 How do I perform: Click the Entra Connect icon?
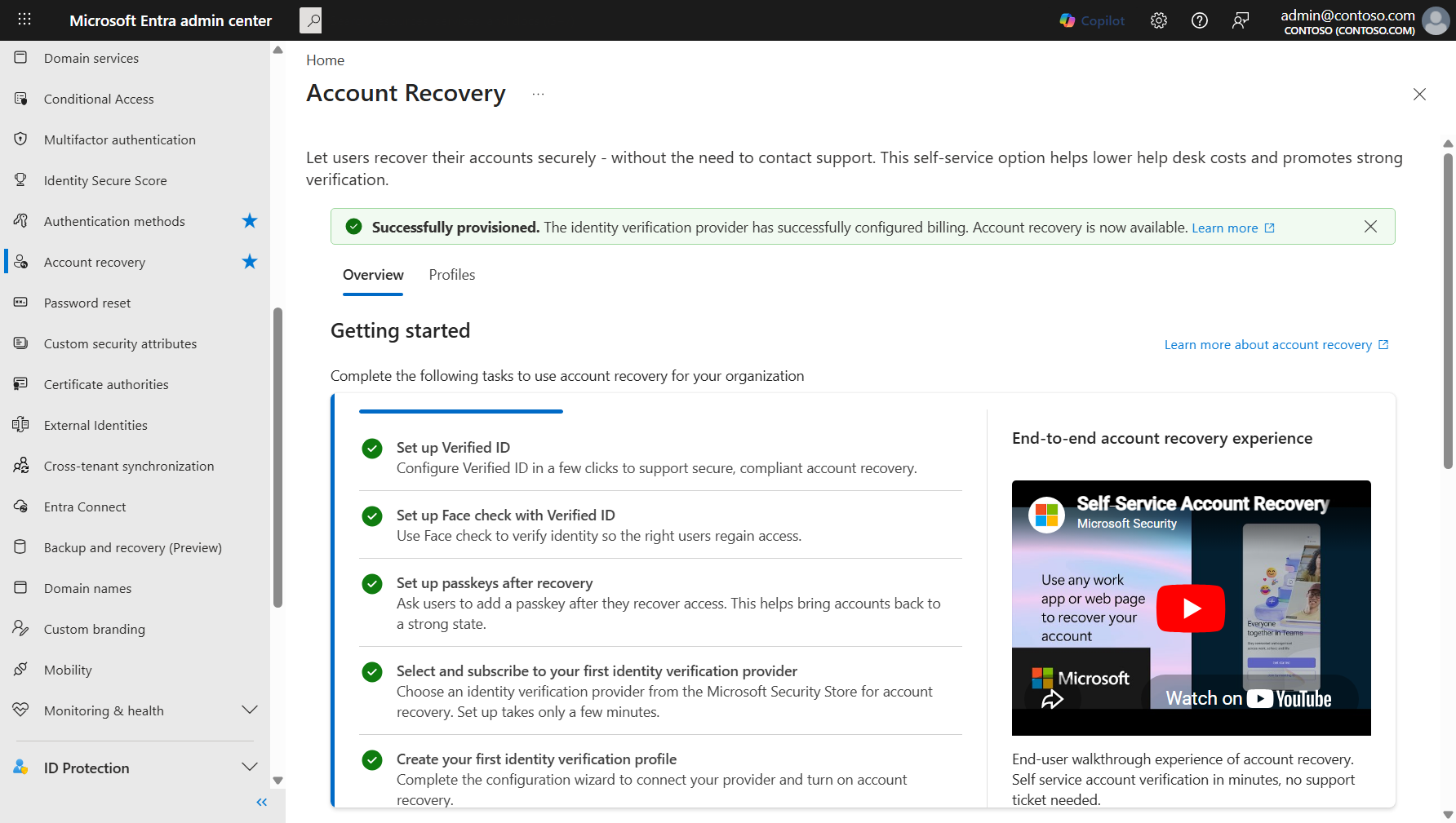[x=20, y=507]
